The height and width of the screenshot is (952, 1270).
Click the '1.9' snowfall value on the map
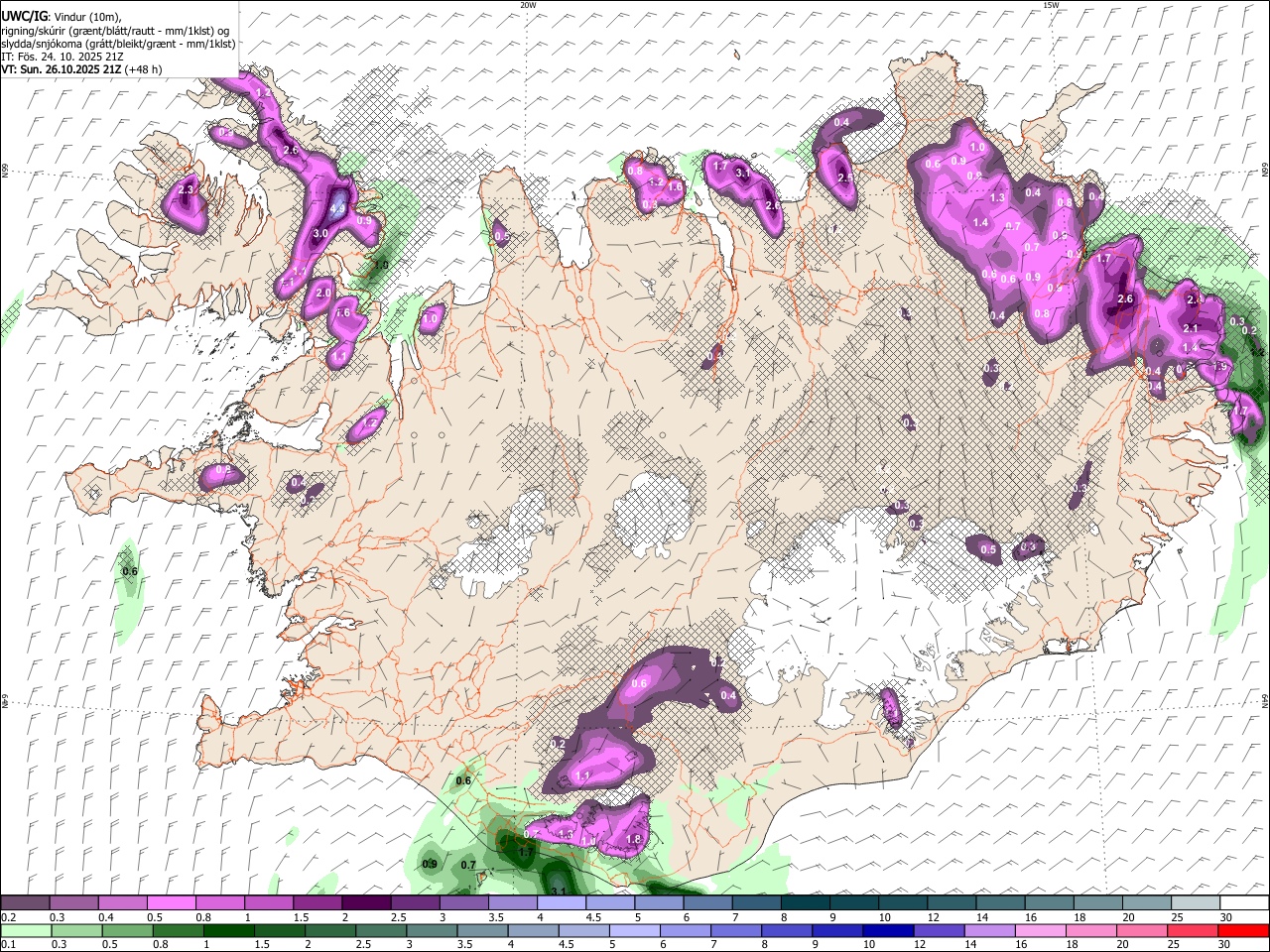pos(1221,366)
